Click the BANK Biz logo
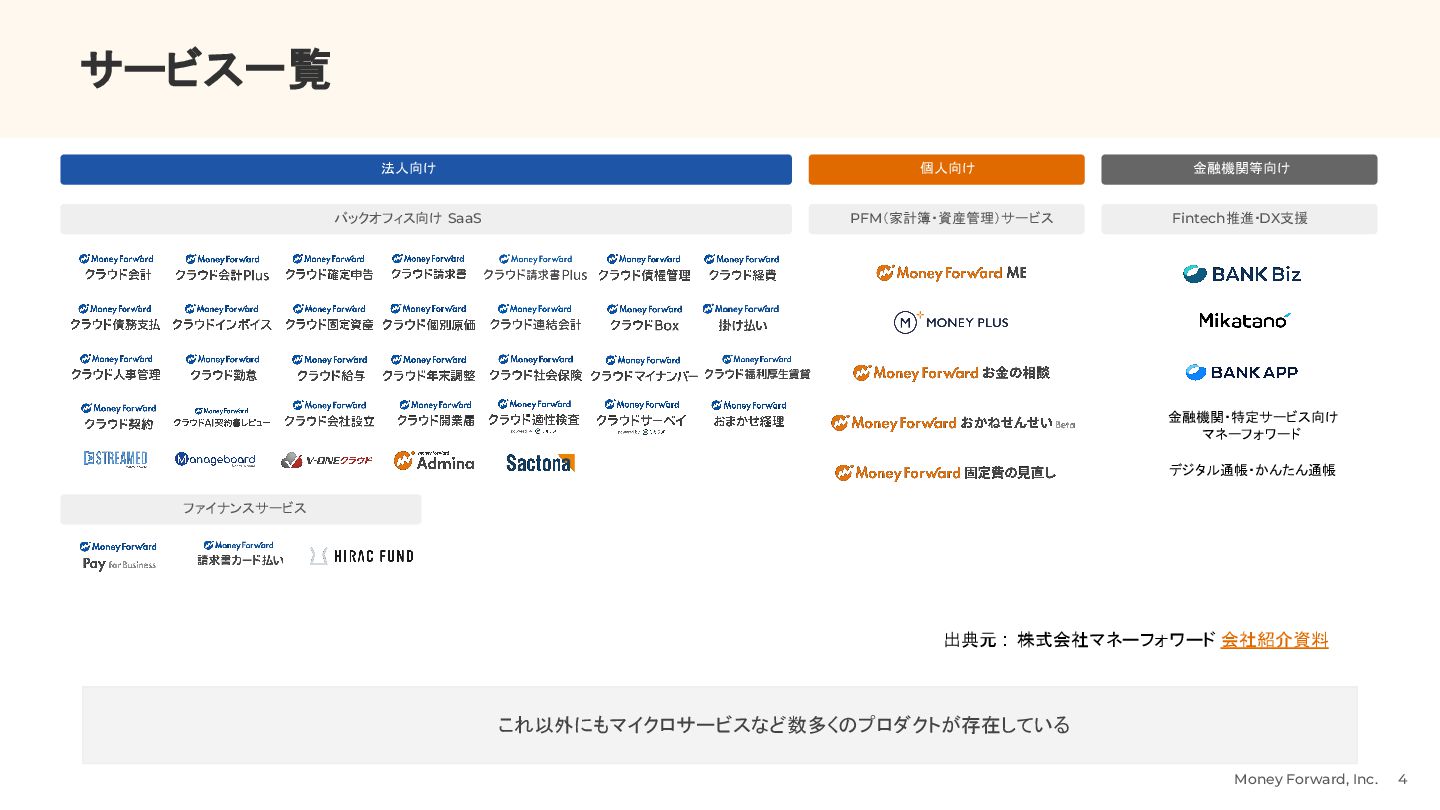1440x810 pixels. [1242, 274]
